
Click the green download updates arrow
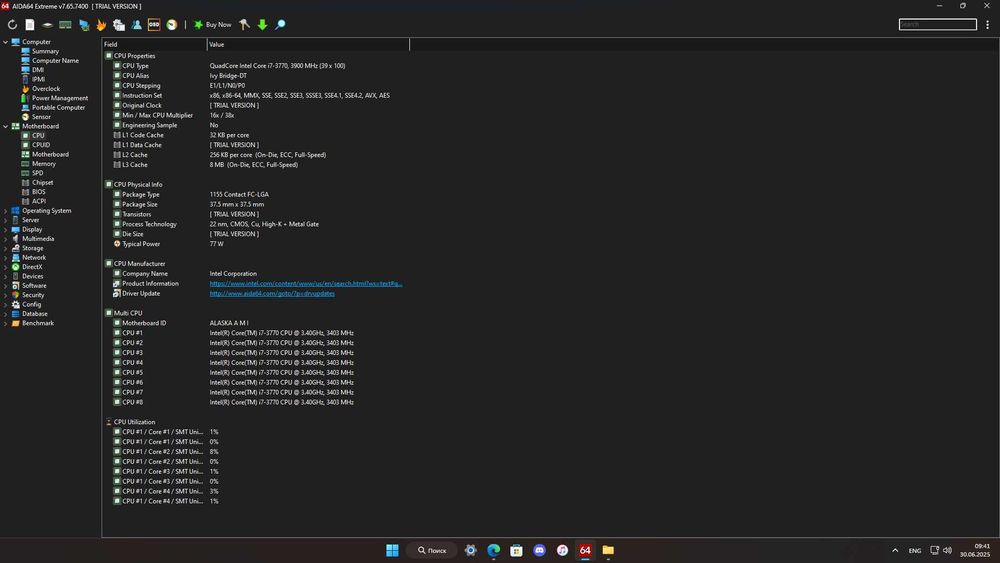(262, 25)
